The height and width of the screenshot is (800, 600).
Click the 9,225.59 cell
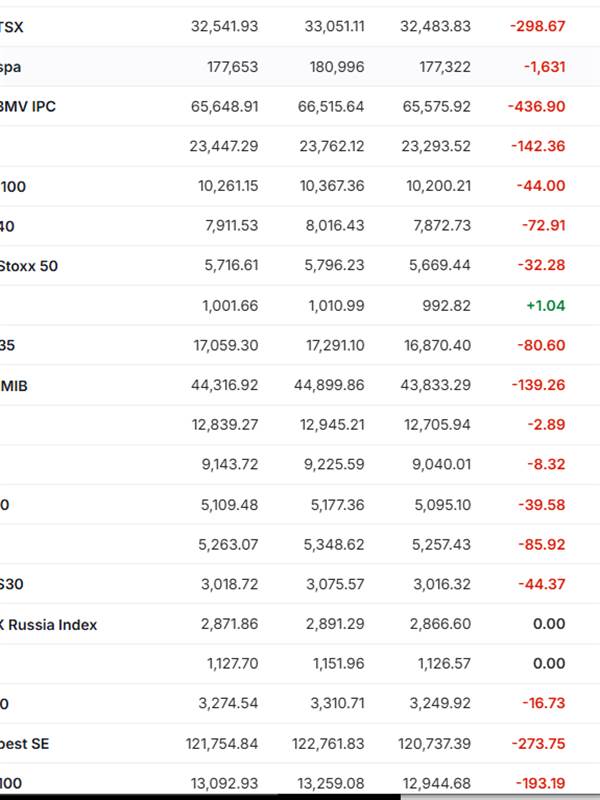click(x=334, y=464)
